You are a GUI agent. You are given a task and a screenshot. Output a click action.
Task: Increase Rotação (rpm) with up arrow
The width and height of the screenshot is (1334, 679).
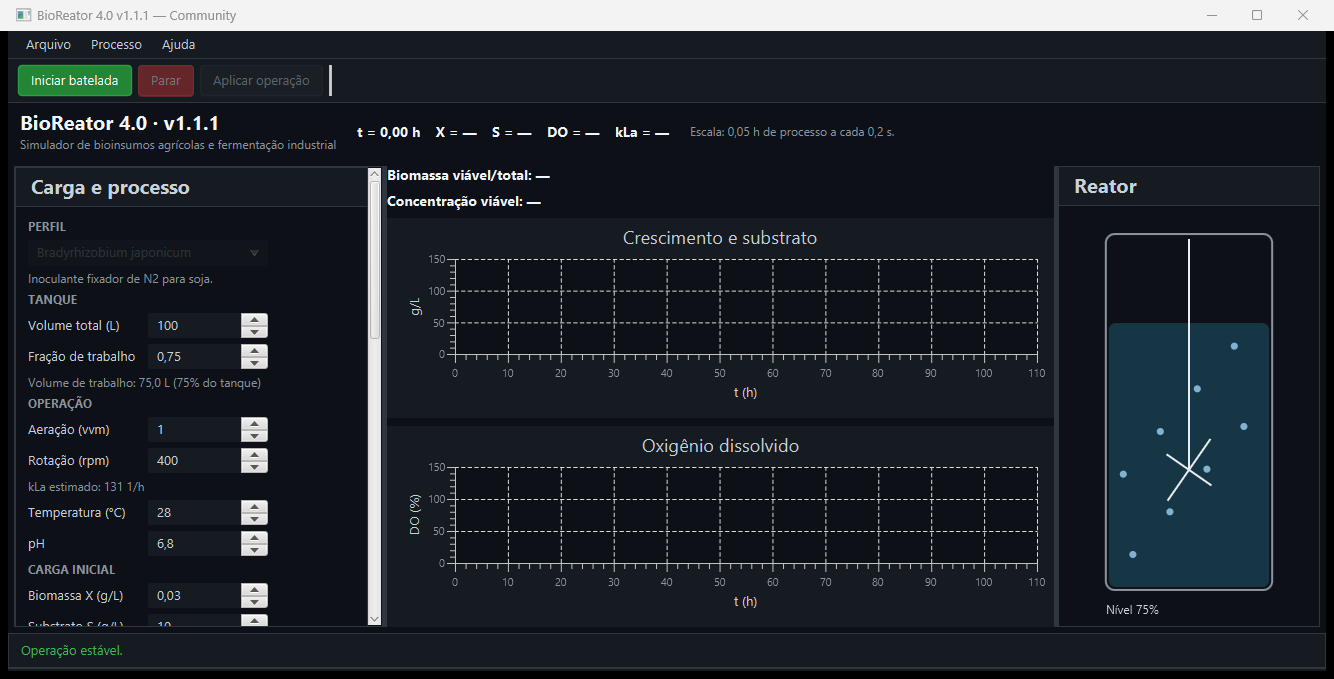pos(255,455)
